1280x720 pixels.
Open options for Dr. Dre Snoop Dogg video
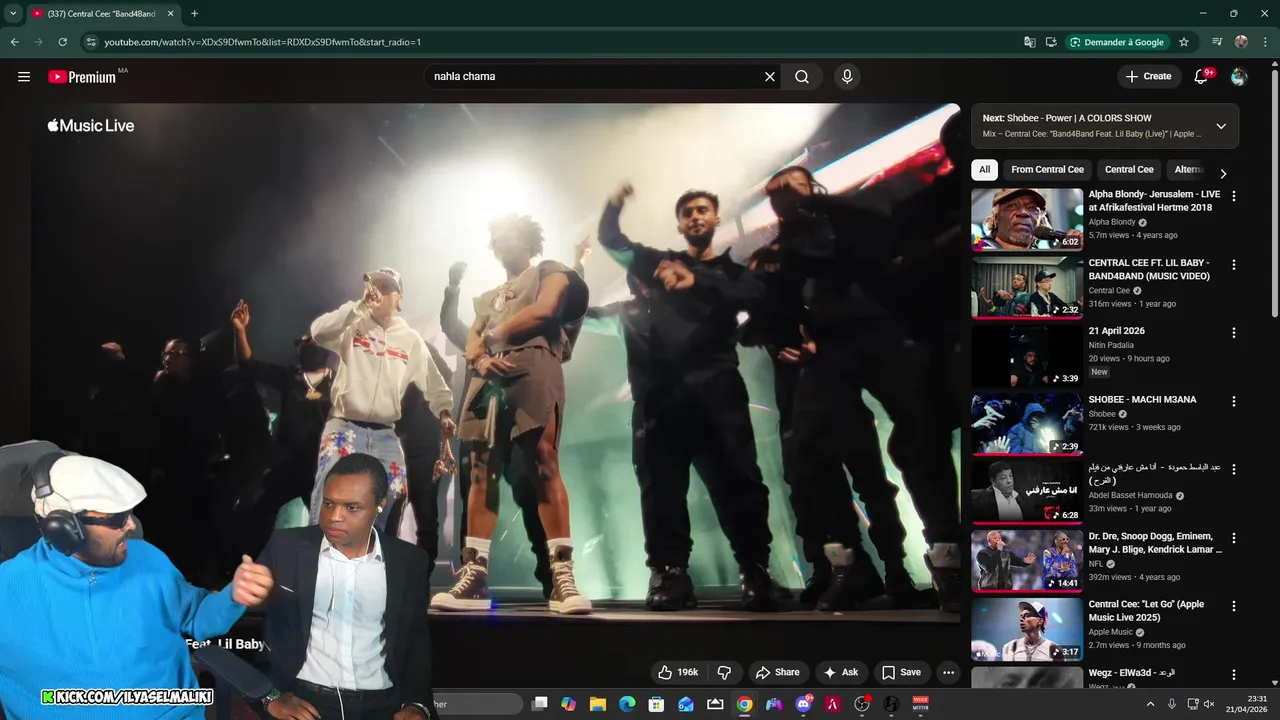pos(1234,538)
